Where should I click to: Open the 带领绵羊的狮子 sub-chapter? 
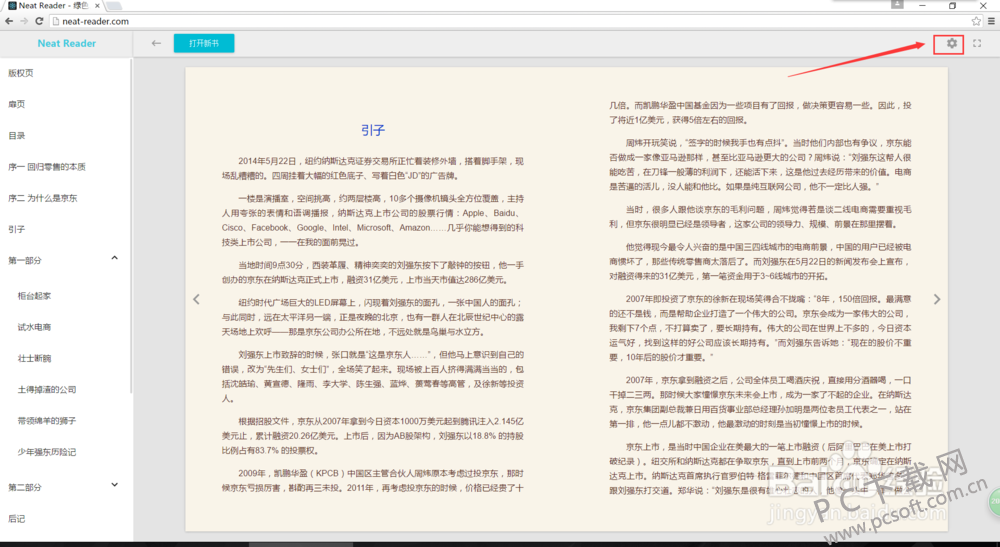click(47, 421)
